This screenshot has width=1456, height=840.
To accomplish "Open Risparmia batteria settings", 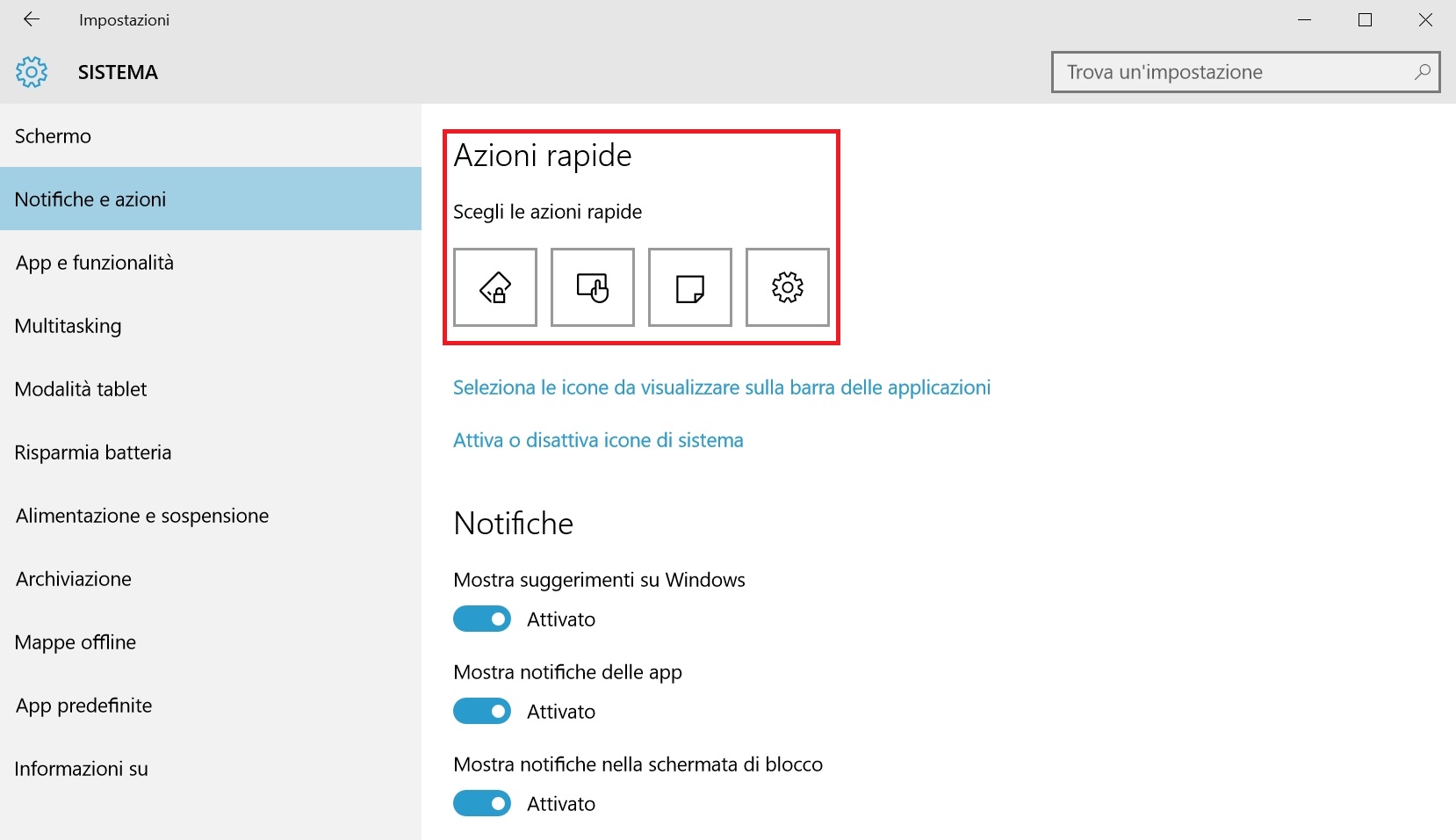I will click(211, 453).
